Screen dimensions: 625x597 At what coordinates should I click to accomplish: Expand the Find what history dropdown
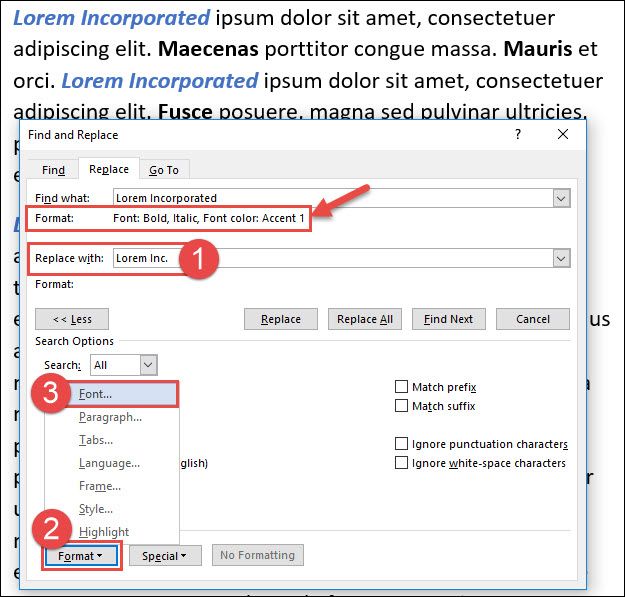(561, 198)
